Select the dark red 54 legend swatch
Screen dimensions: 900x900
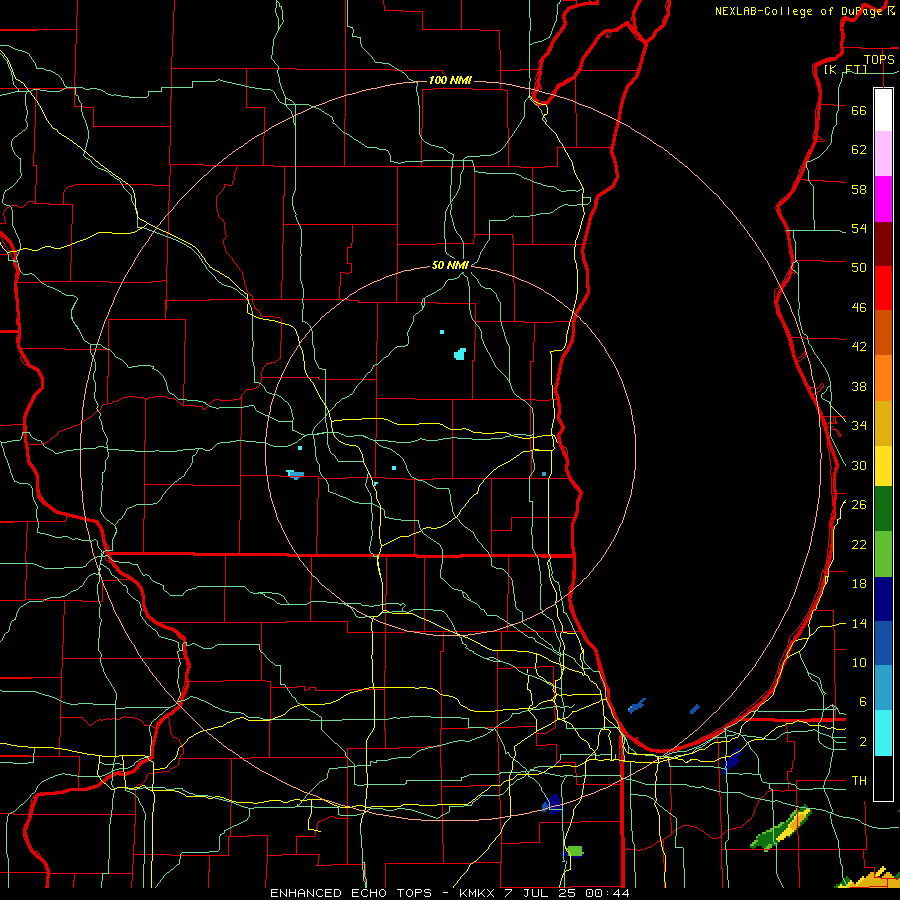point(883,244)
